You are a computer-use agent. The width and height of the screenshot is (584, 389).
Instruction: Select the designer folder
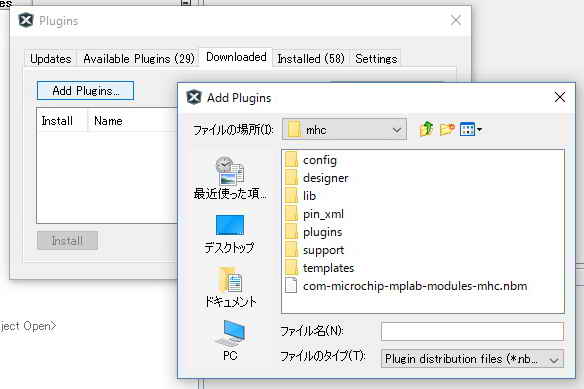point(317,178)
